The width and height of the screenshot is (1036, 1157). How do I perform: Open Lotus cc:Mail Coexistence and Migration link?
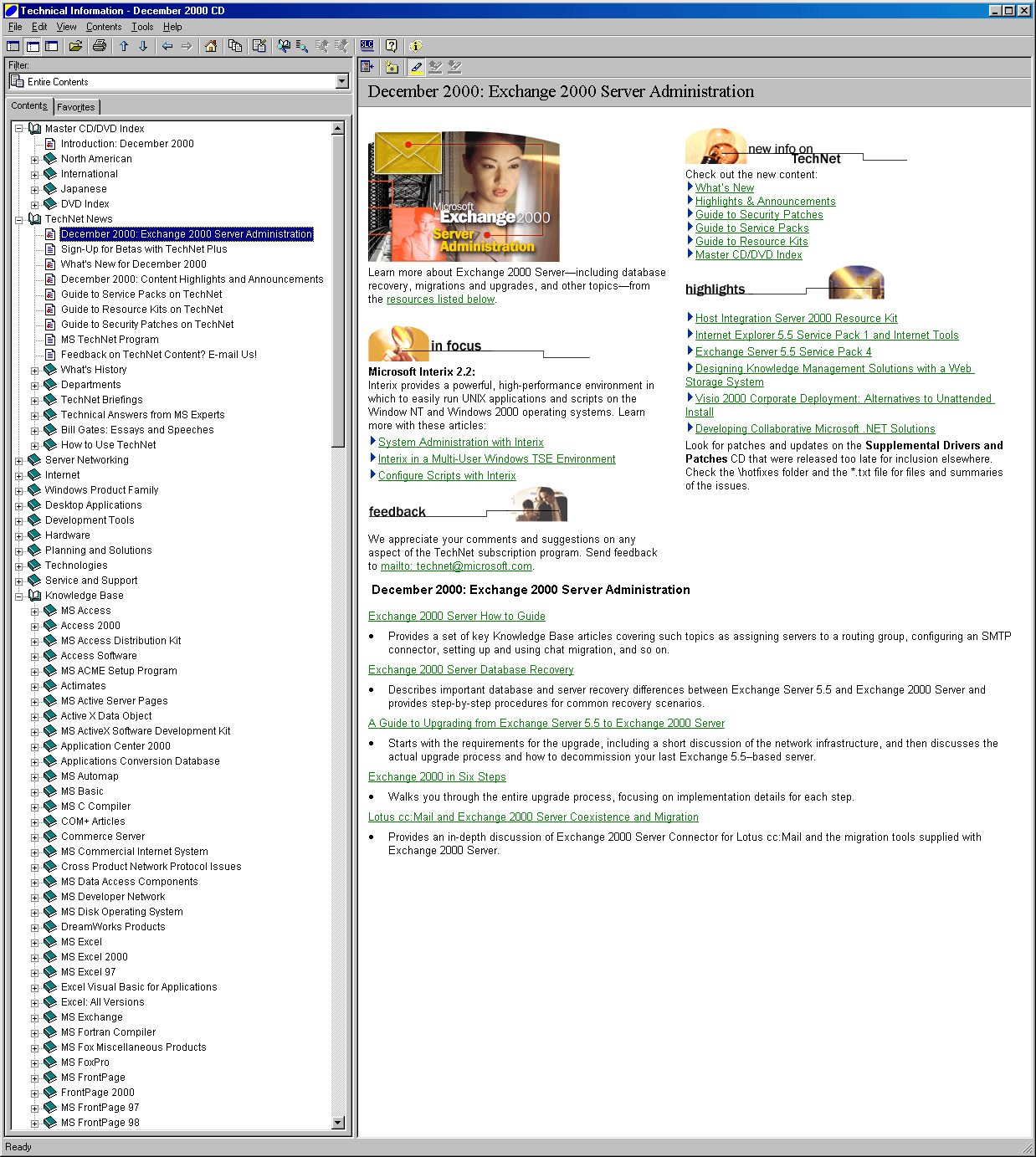point(533,817)
